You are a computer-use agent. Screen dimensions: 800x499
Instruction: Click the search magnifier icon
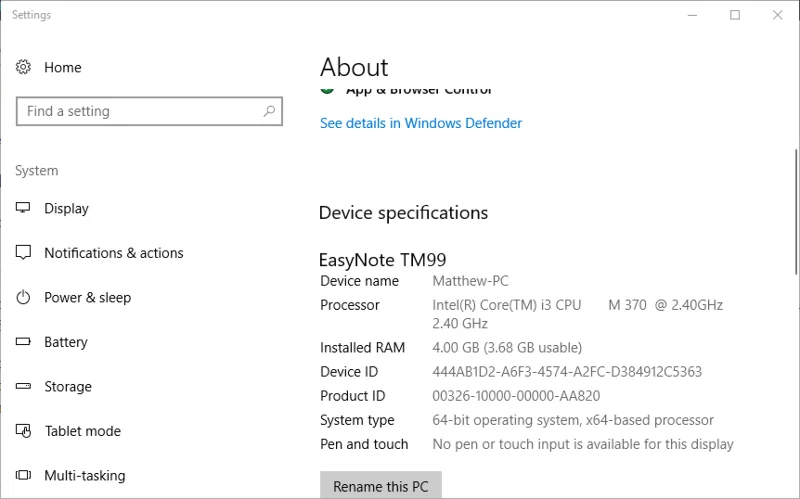point(269,111)
